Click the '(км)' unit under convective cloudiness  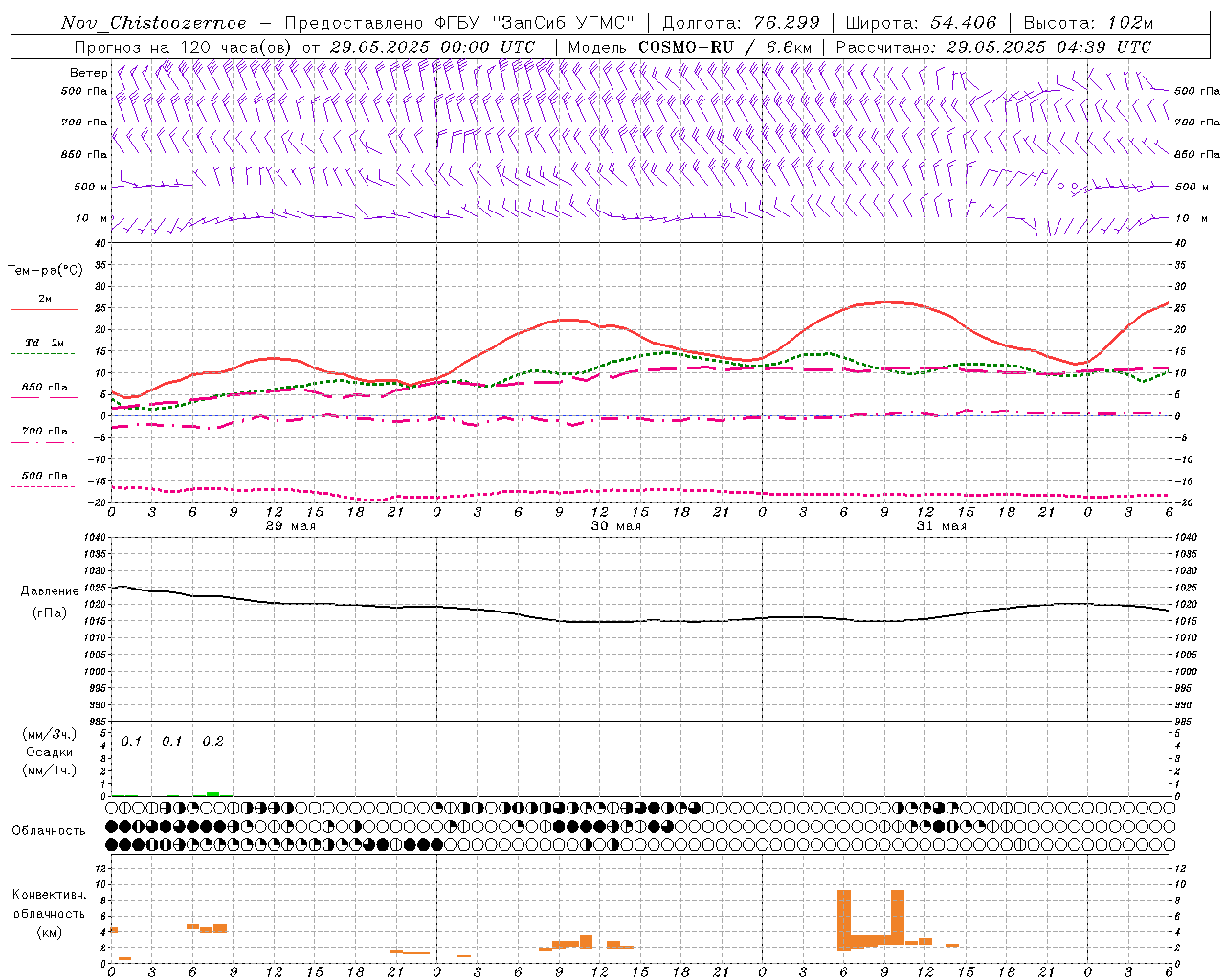[x=49, y=932]
